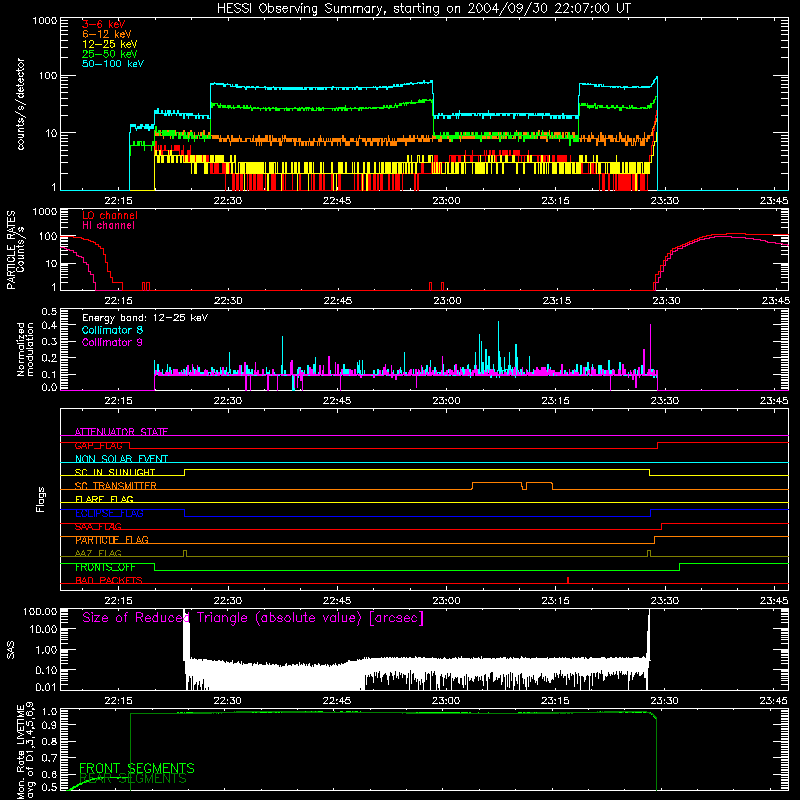Click the REAR SEGMENTS legend label

click(x=133, y=779)
